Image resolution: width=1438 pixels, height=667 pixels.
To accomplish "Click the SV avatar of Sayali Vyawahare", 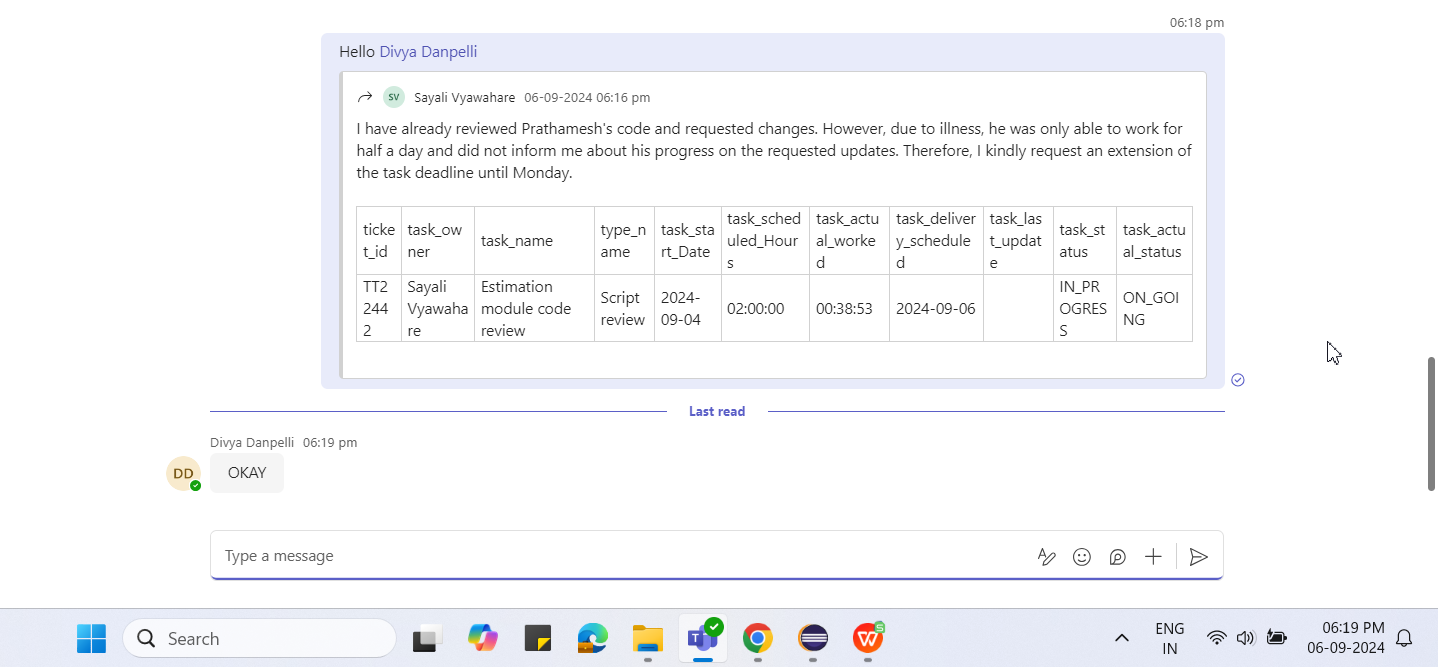I will (394, 97).
